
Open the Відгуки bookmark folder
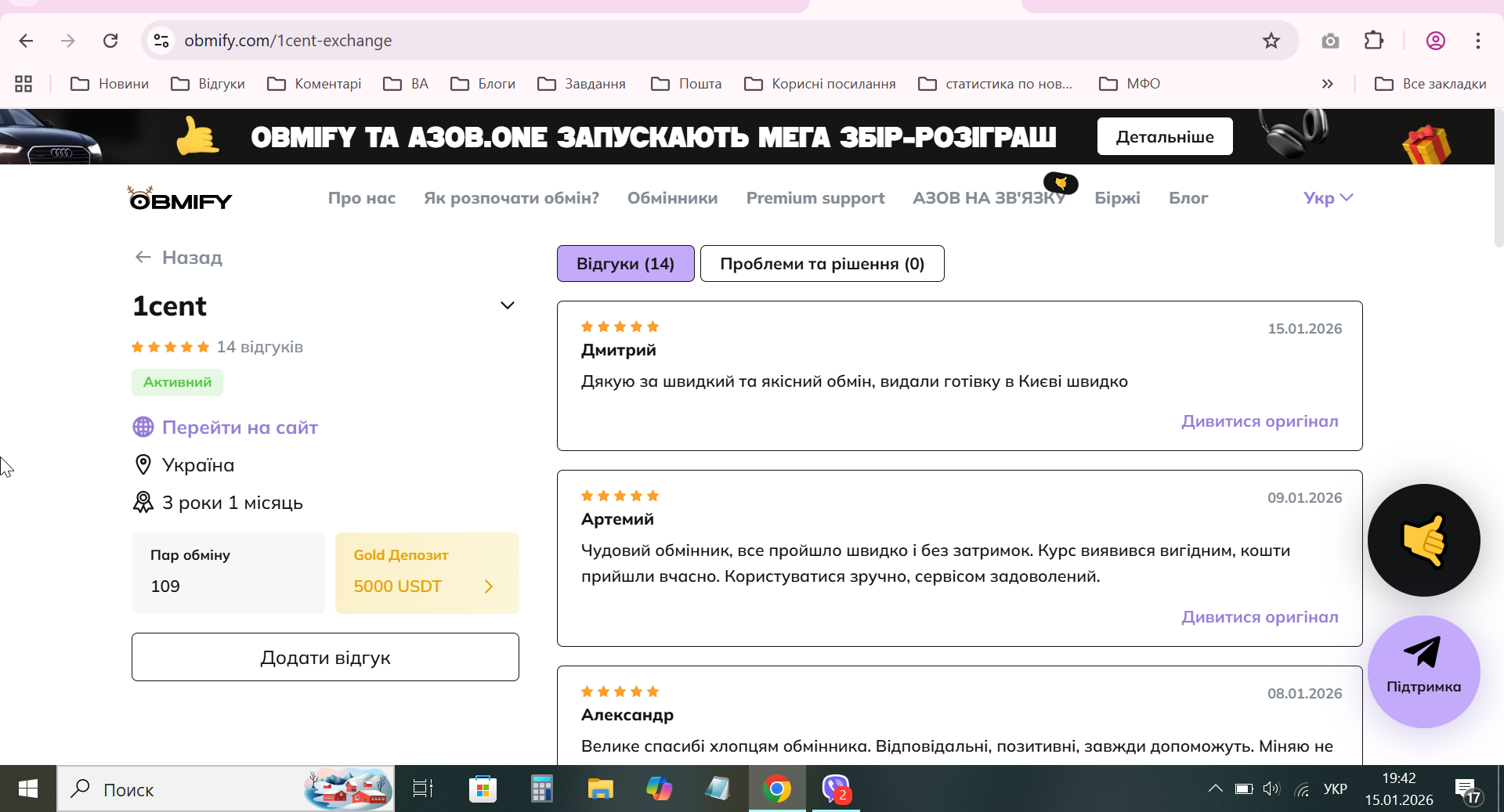208,84
